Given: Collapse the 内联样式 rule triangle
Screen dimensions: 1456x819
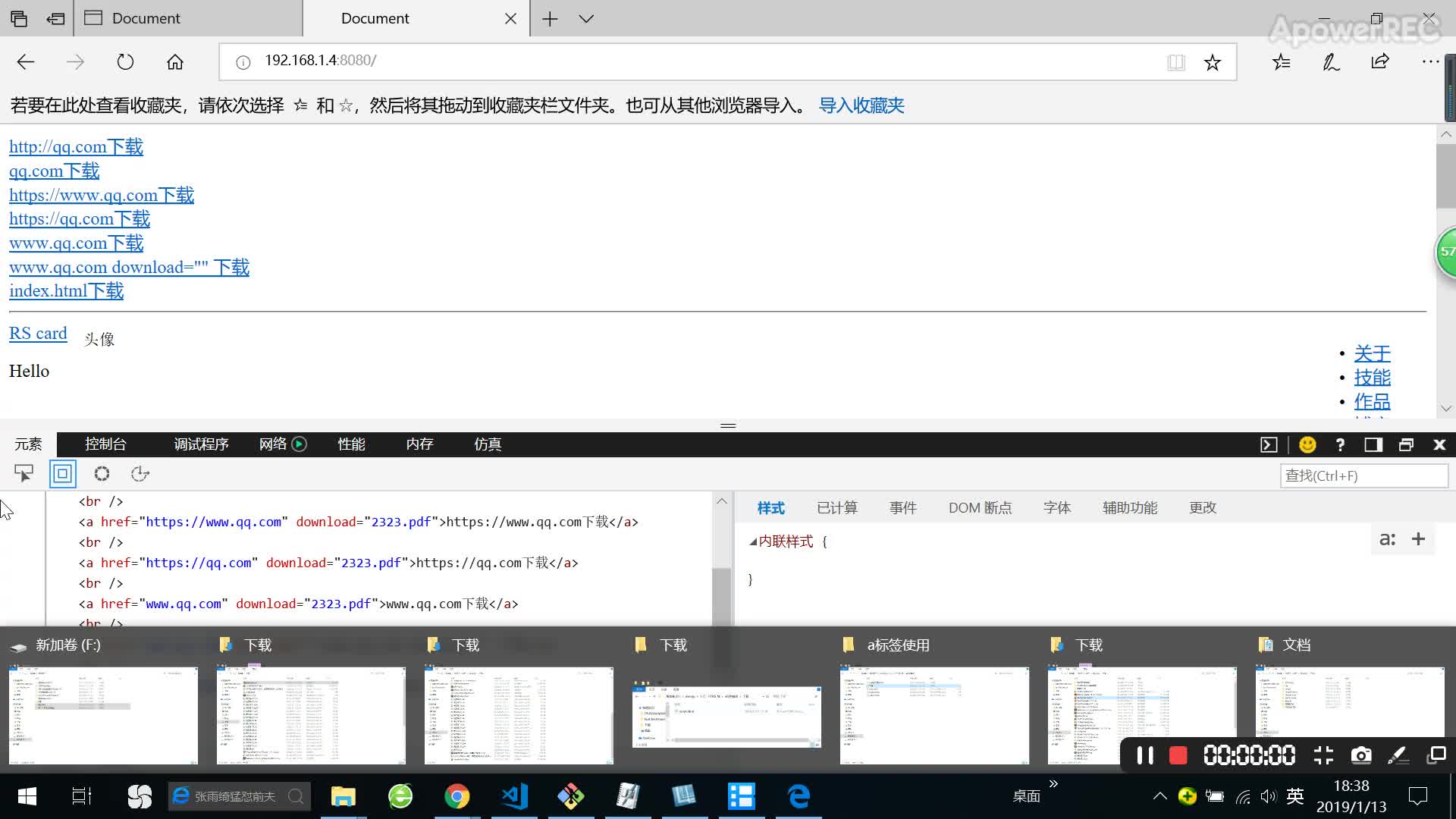Looking at the screenshot, I should pos(753,542).
